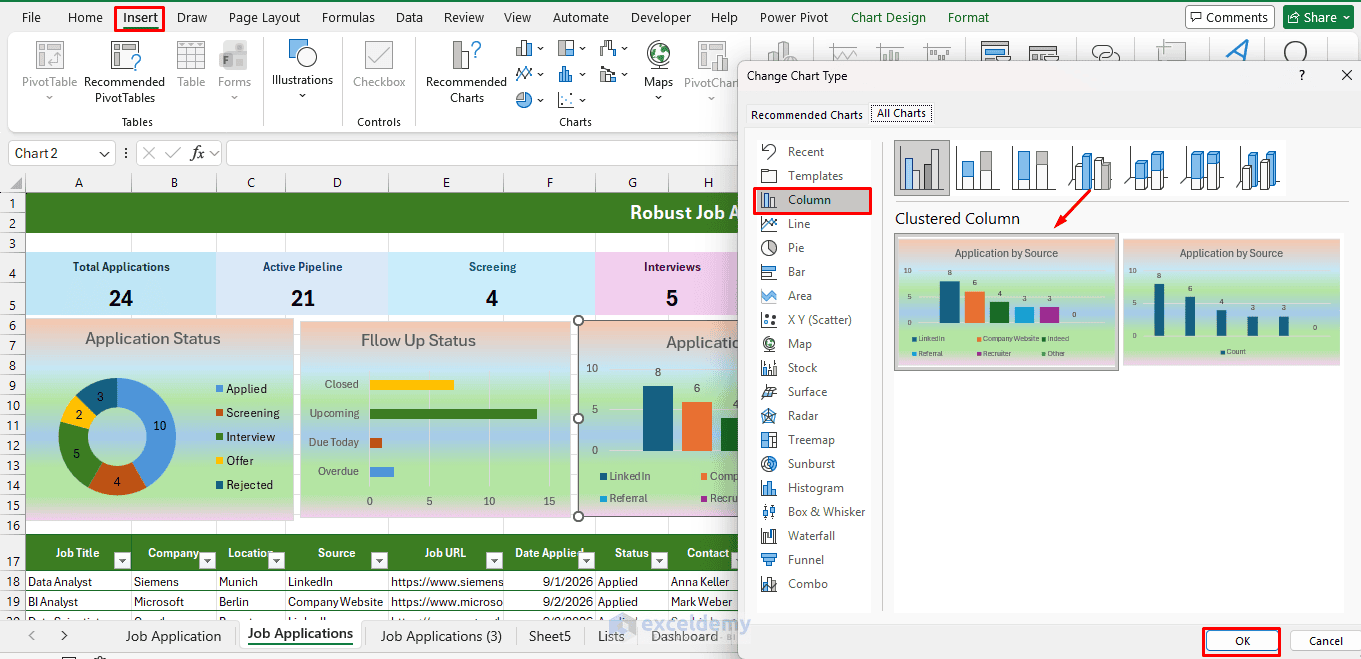Select Histogram chart category
Viewport: 1361px width, 659px height.
[x=813, y=488]
